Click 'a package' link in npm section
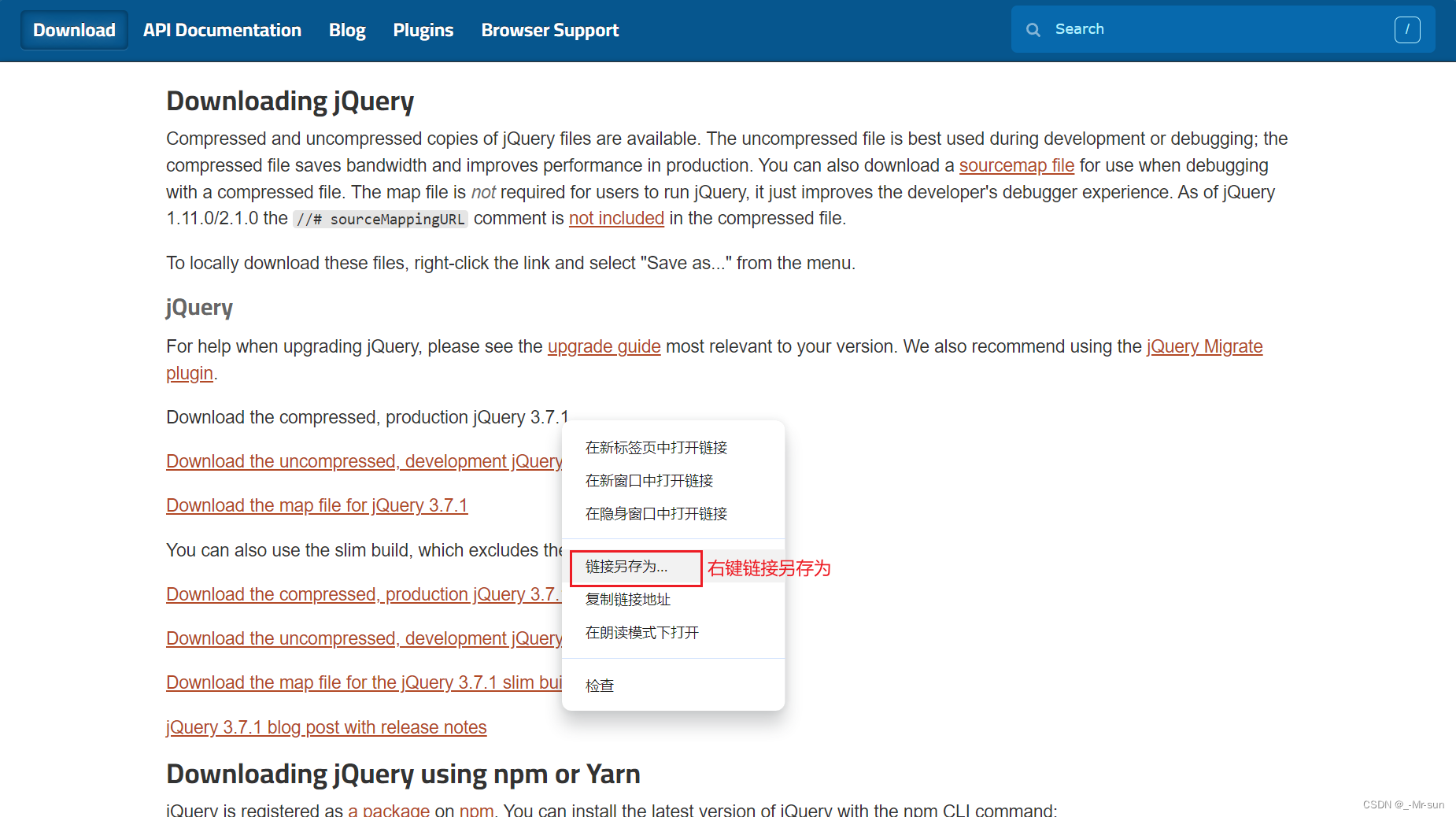The height and width of the screenshot is (817, 1456). click(389, 810)
